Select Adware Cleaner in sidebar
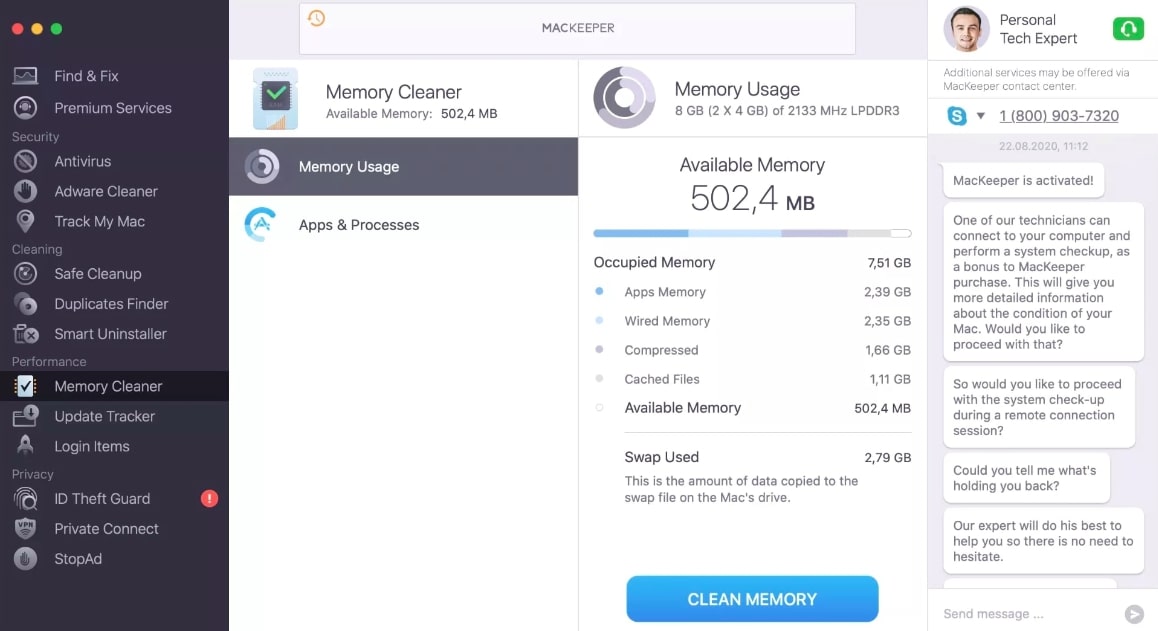The height and width of the screenshot is (631, 1158). tap(106, 191)
